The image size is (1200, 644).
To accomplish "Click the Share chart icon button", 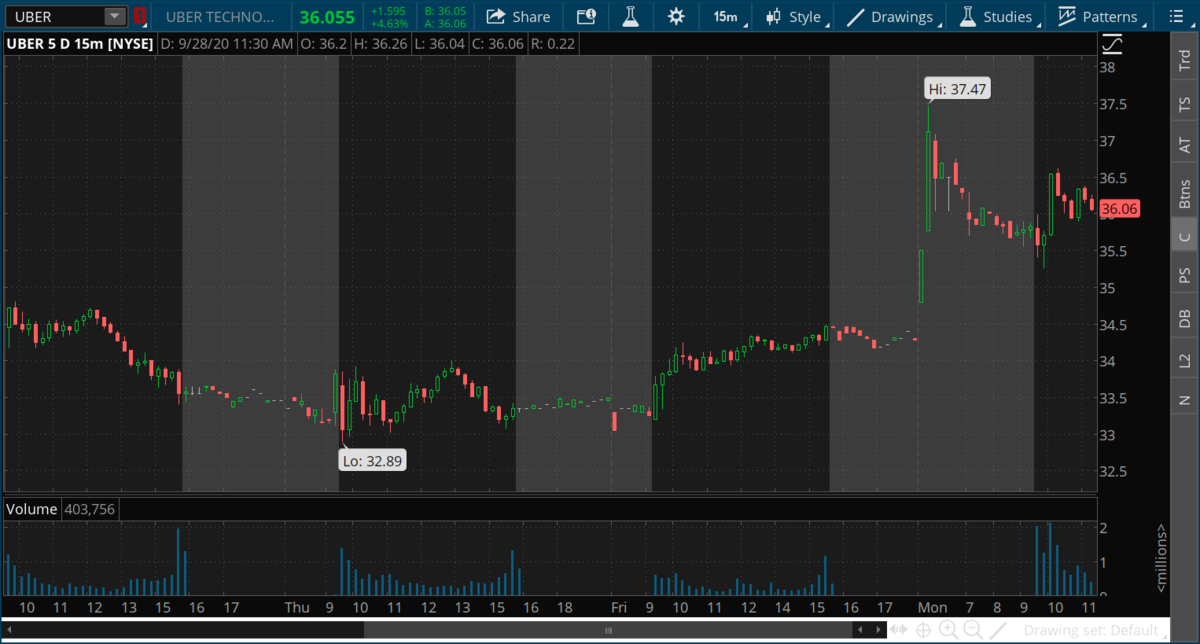I will (x=518, y=17).
